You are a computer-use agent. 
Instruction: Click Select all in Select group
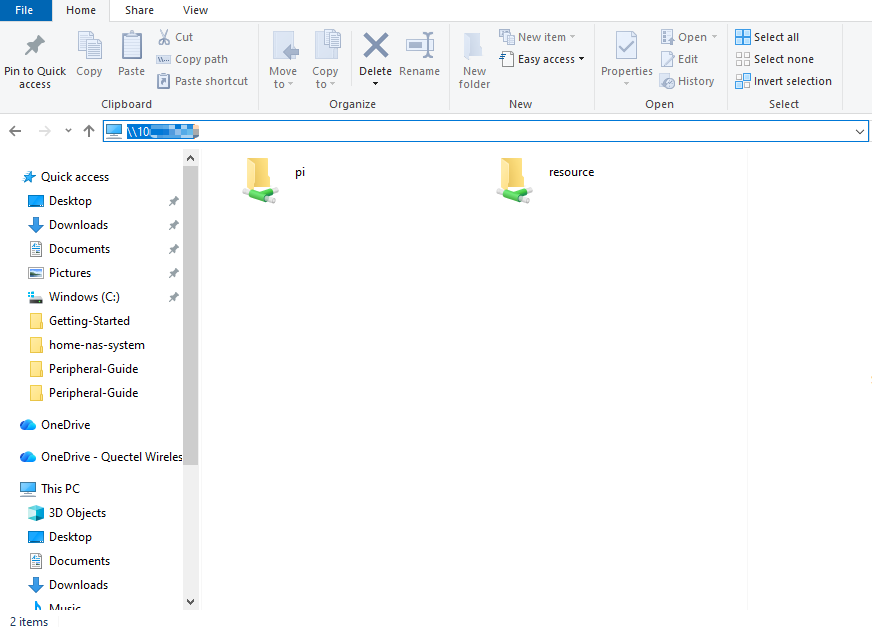pyautogui.click(x=767, y=37)
